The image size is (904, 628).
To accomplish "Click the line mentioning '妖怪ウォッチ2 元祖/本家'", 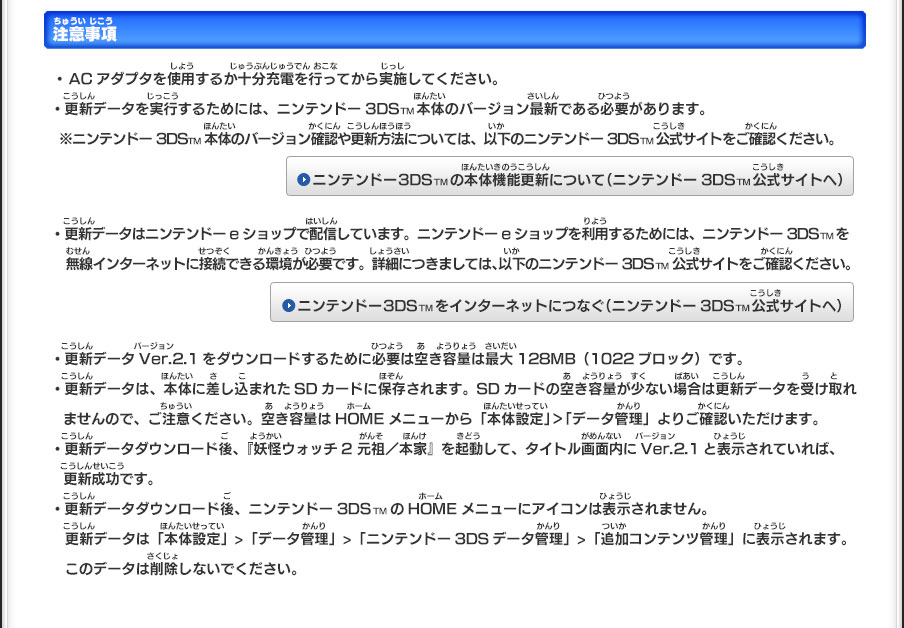I will tap(446, 449).
